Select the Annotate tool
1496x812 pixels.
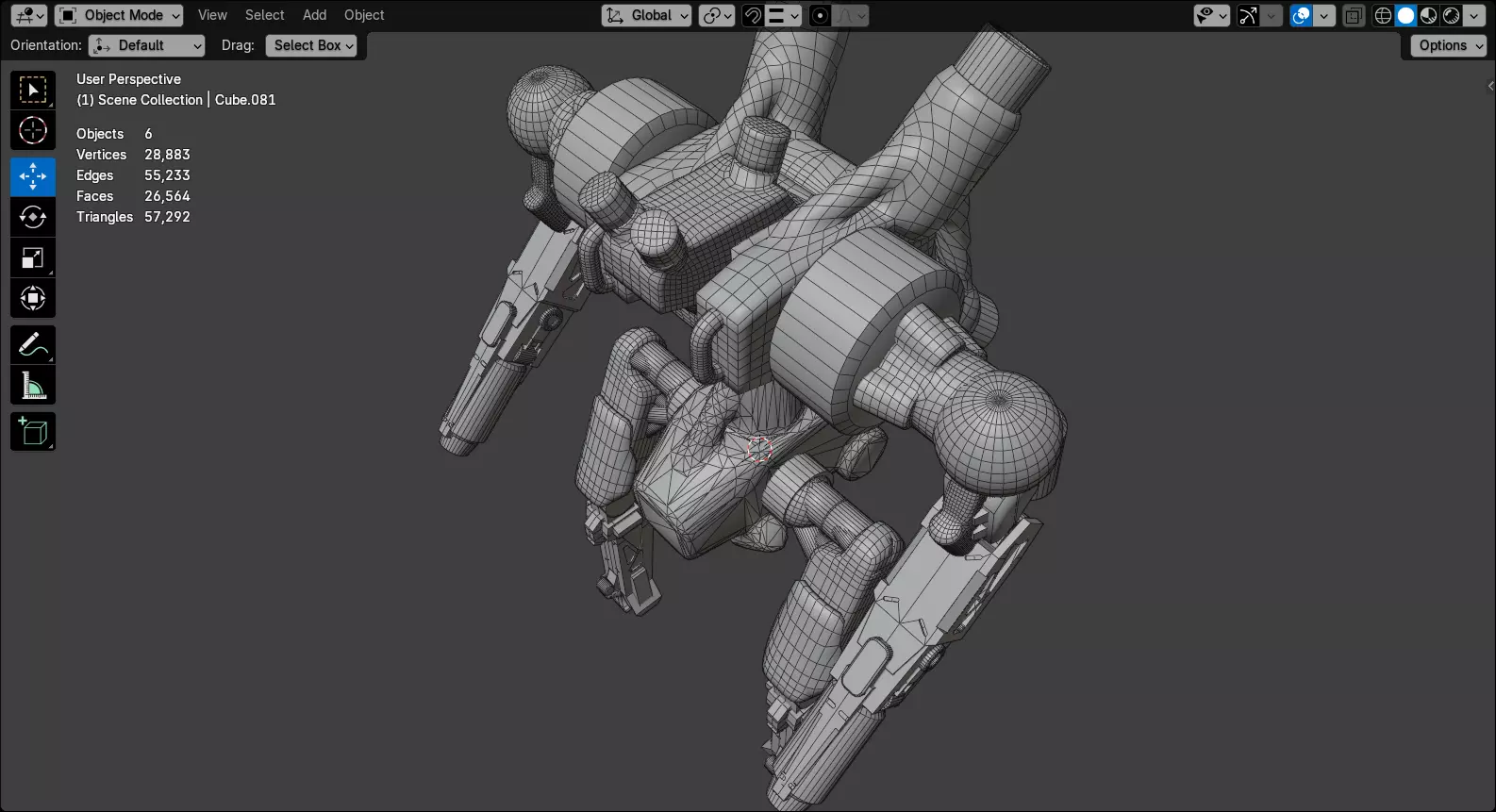click(x=33, y=345)
